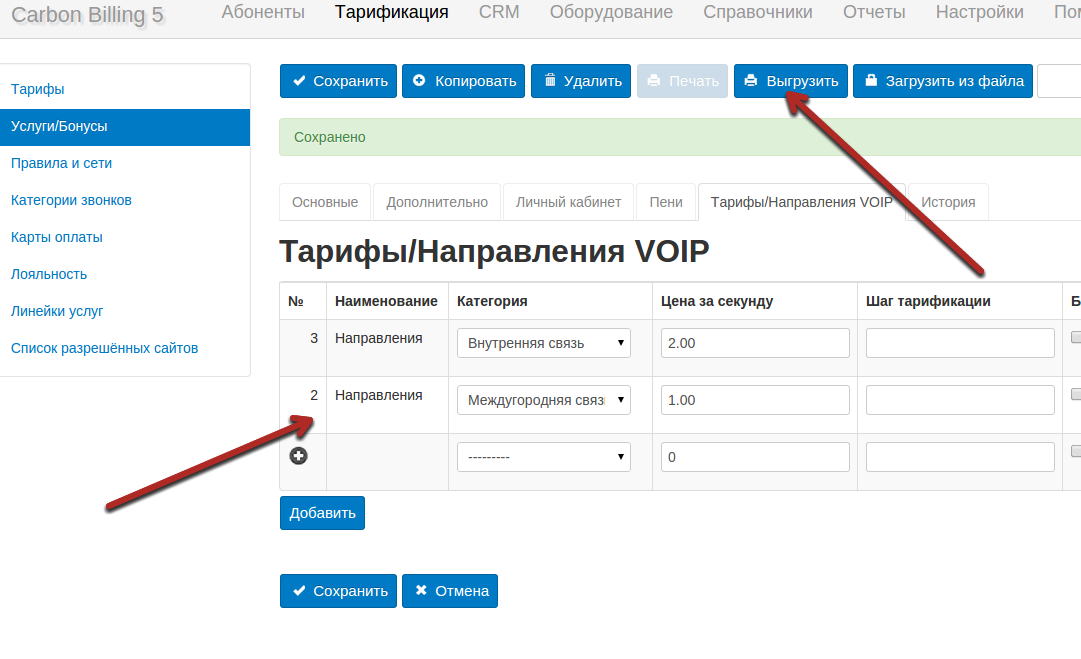Expand the empty category dropdown in last row

click(x=543, y=457)
